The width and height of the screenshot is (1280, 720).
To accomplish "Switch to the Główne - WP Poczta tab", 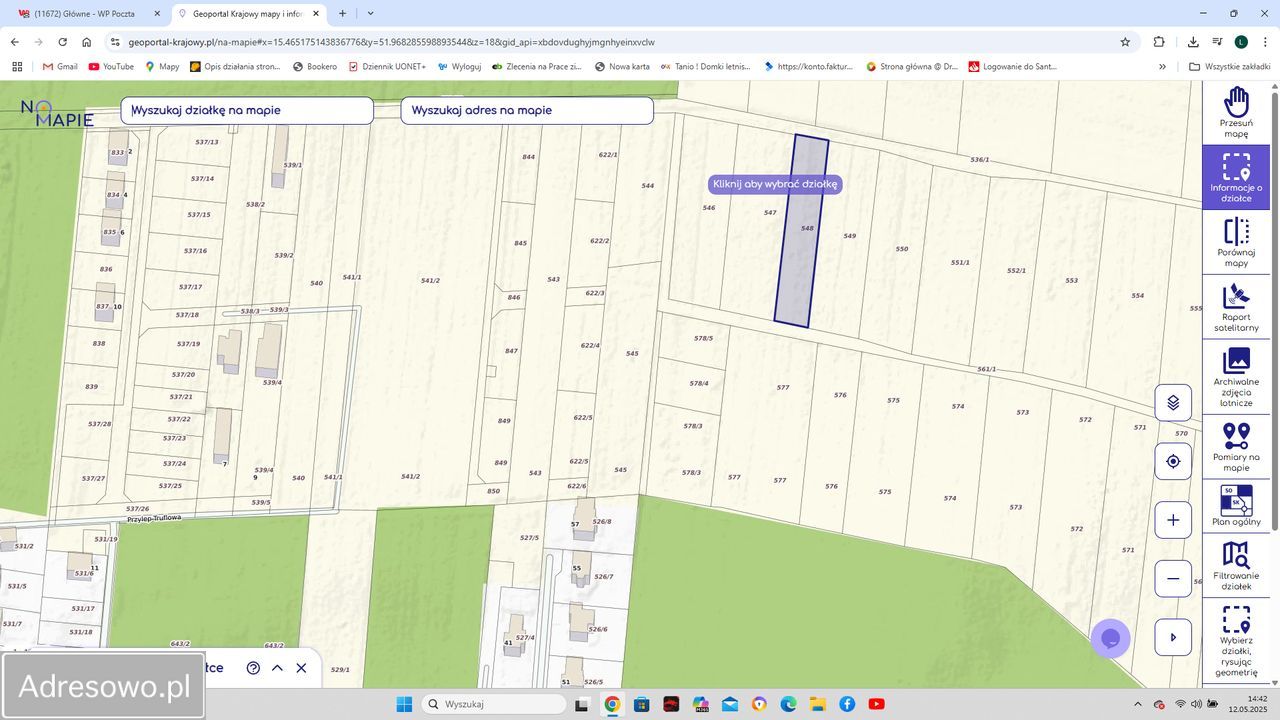I will point(85,14).
